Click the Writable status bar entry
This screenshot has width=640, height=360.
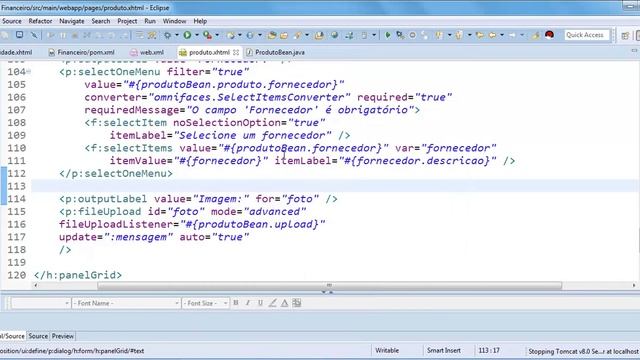point(387,350)
